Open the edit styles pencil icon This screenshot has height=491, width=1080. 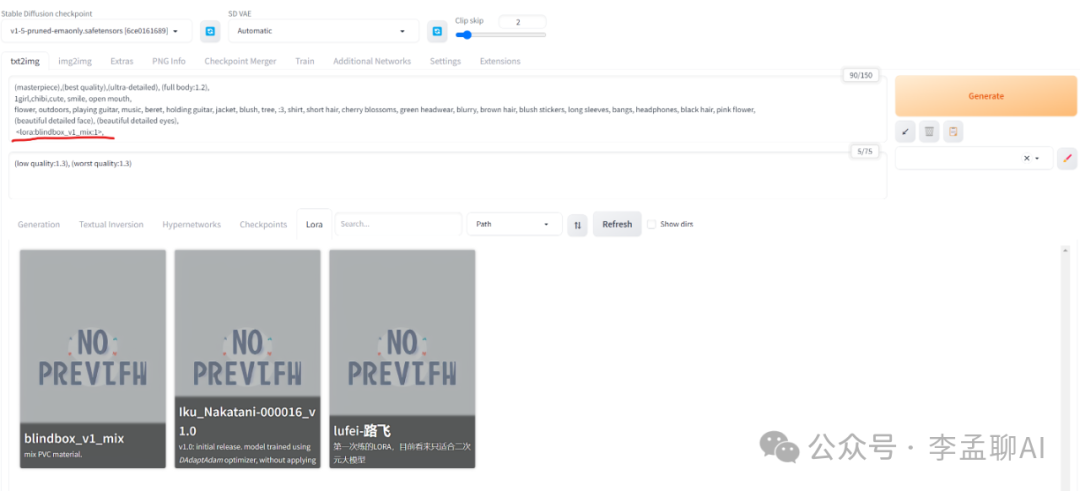click(x=1067, y=158)
